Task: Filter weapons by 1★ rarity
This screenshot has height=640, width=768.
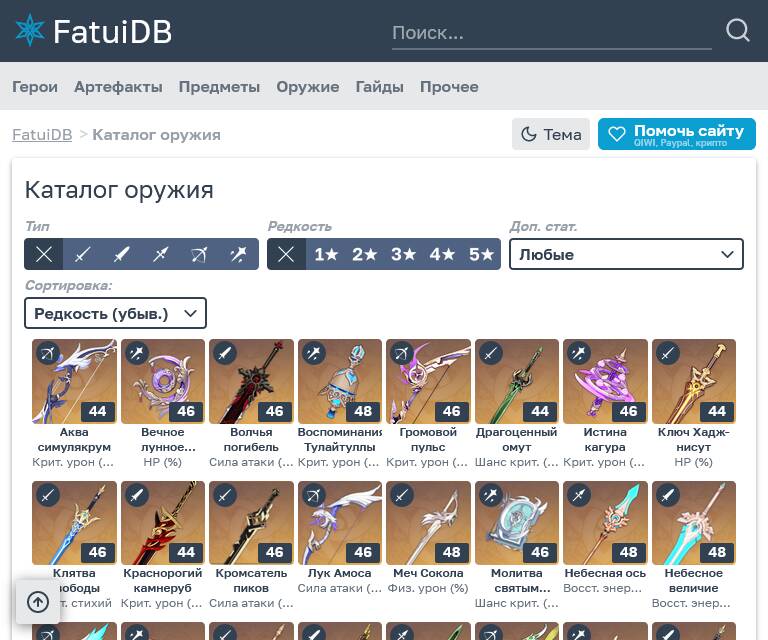Action: click(x=326, y=254)
